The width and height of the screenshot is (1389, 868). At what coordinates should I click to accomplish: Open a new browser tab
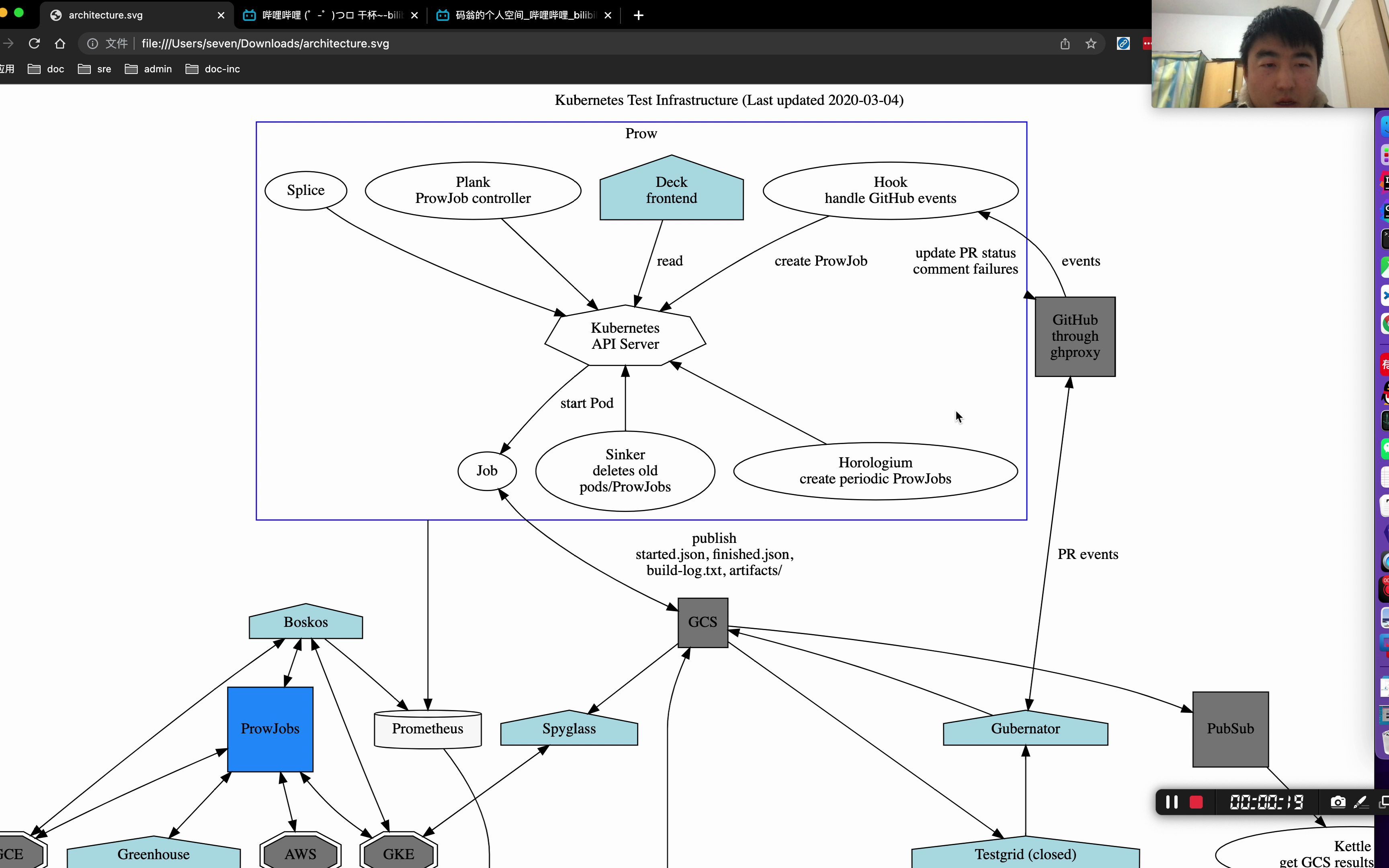point(638,16)
